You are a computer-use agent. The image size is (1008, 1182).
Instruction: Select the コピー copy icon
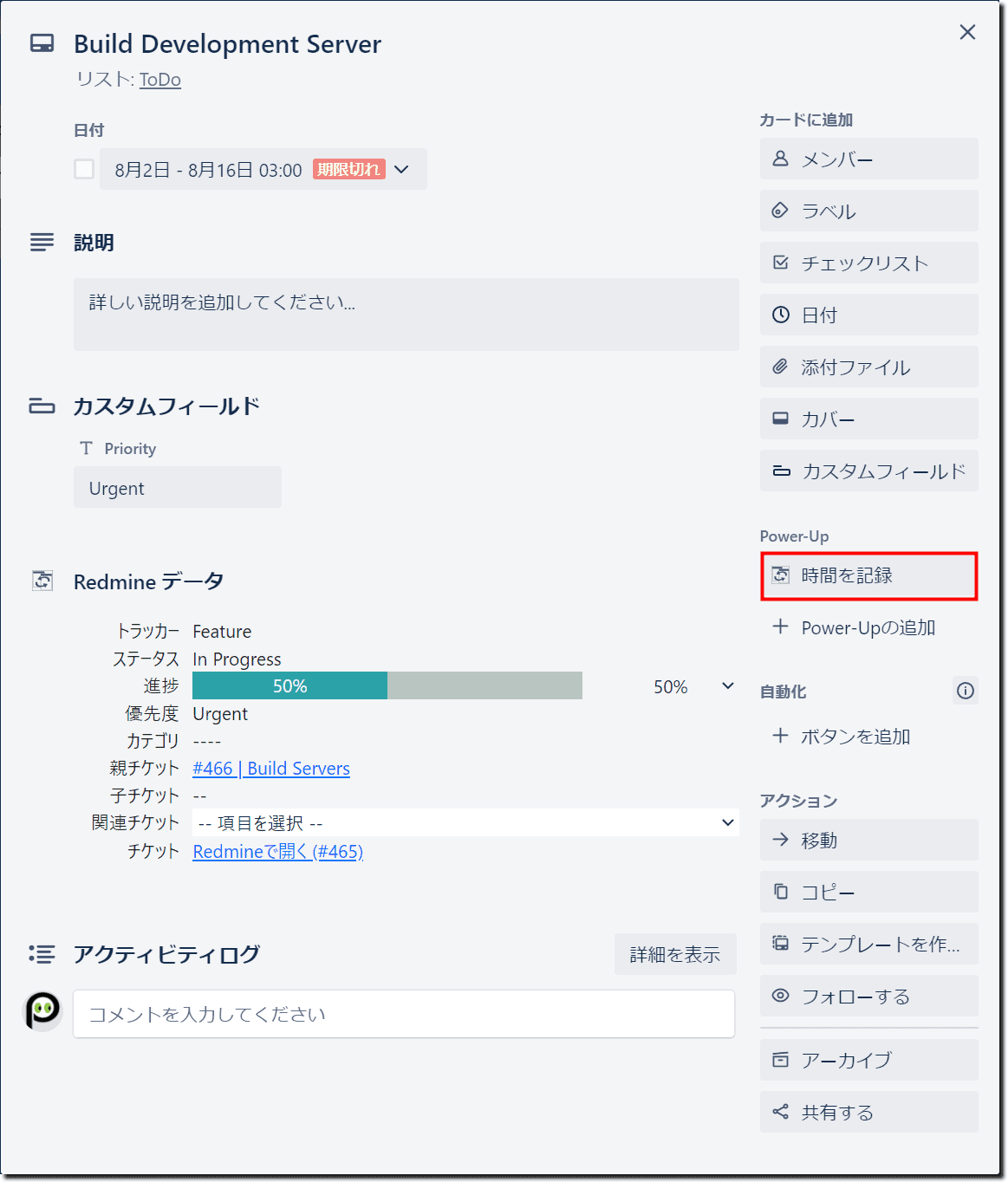[x=781, y=892]
